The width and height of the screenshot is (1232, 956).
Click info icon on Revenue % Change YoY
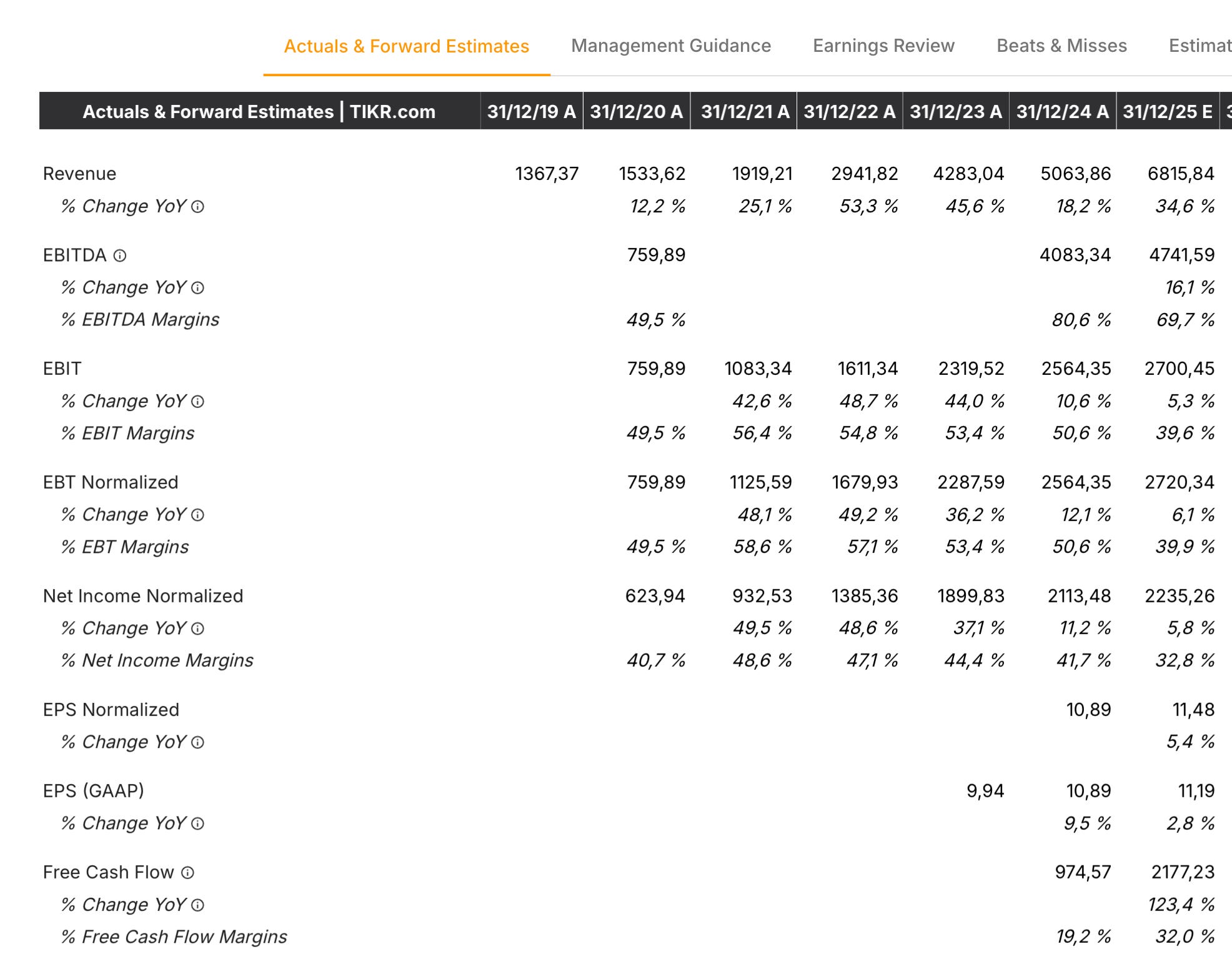197,207
